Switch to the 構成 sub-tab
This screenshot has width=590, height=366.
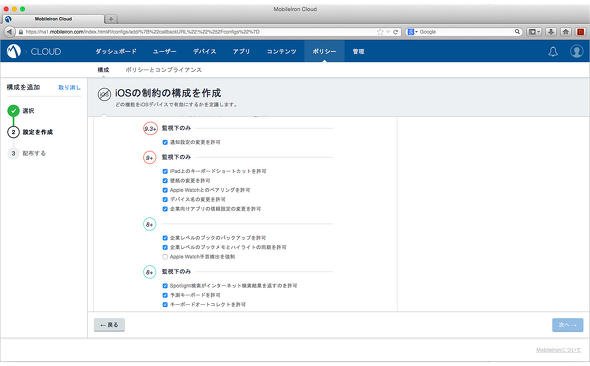click(103, 70)
